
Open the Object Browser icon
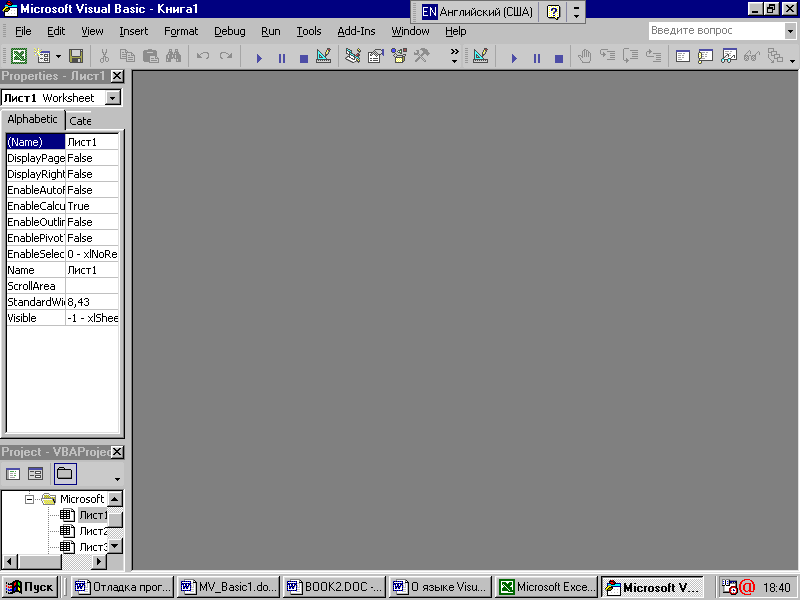tap(399, 56)
